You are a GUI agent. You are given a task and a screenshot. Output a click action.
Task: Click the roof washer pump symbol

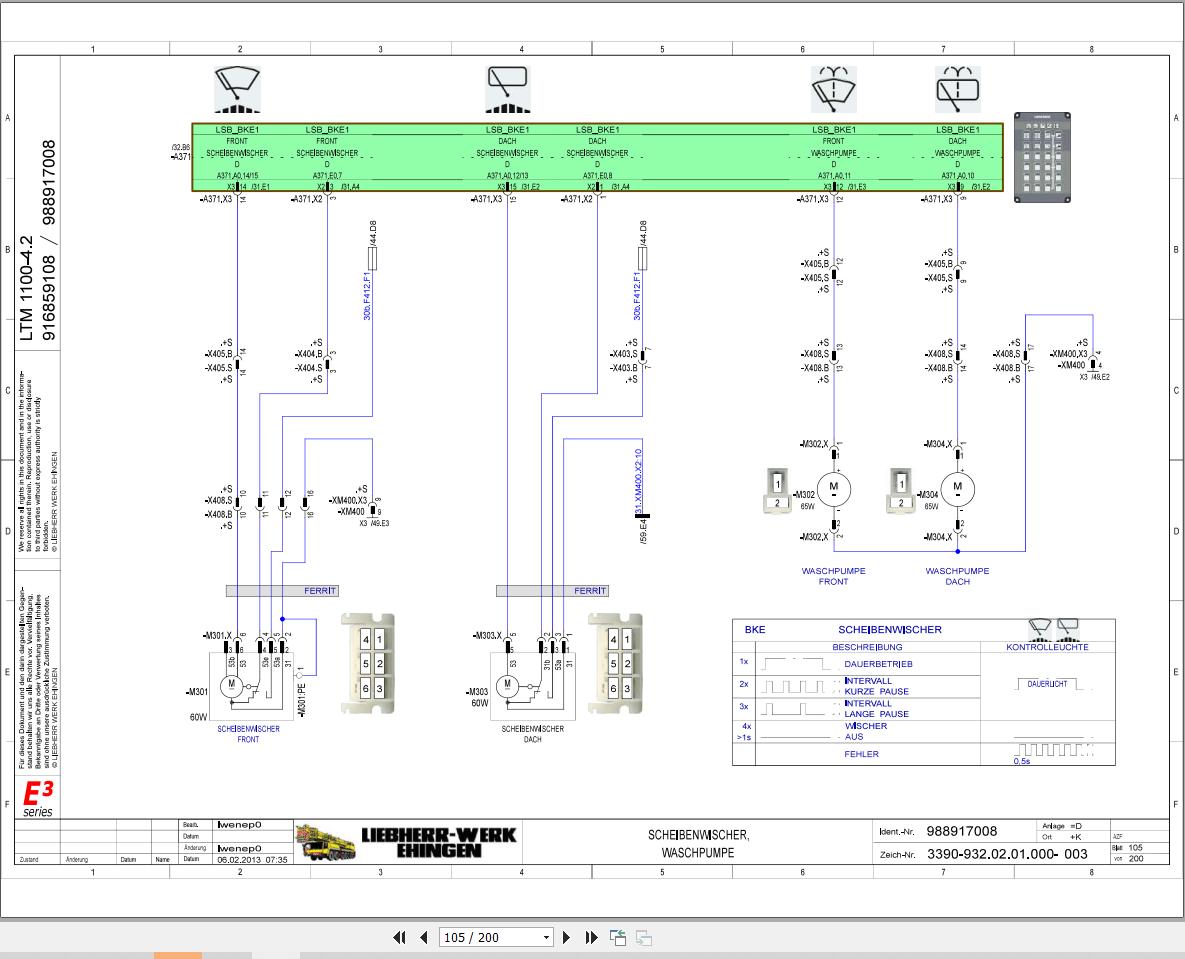pyautogui.click(x=958, y=89)
